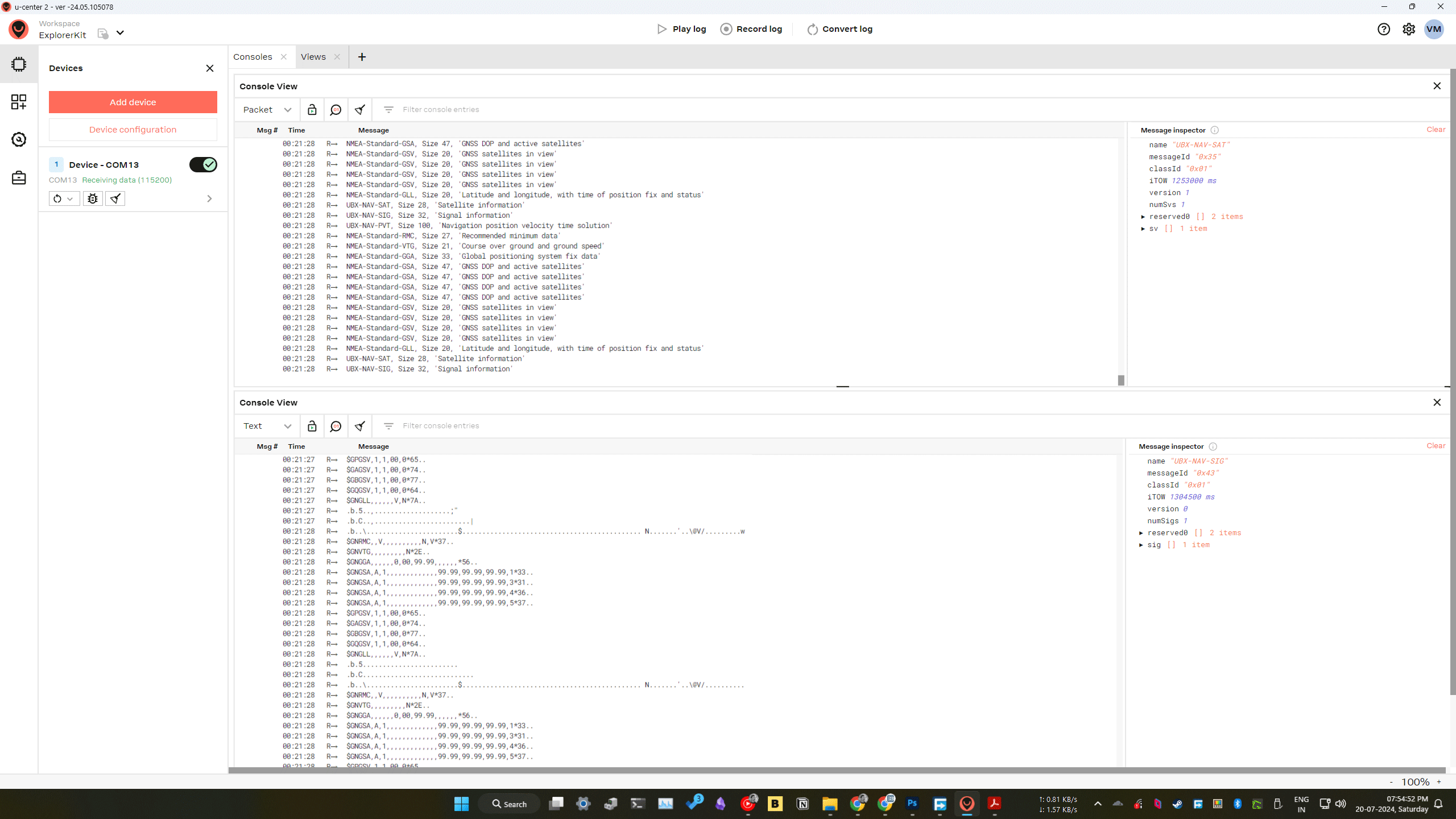Open Notion from taskbar
This screenshot has height=819, width=1456.
click(803, 804)
